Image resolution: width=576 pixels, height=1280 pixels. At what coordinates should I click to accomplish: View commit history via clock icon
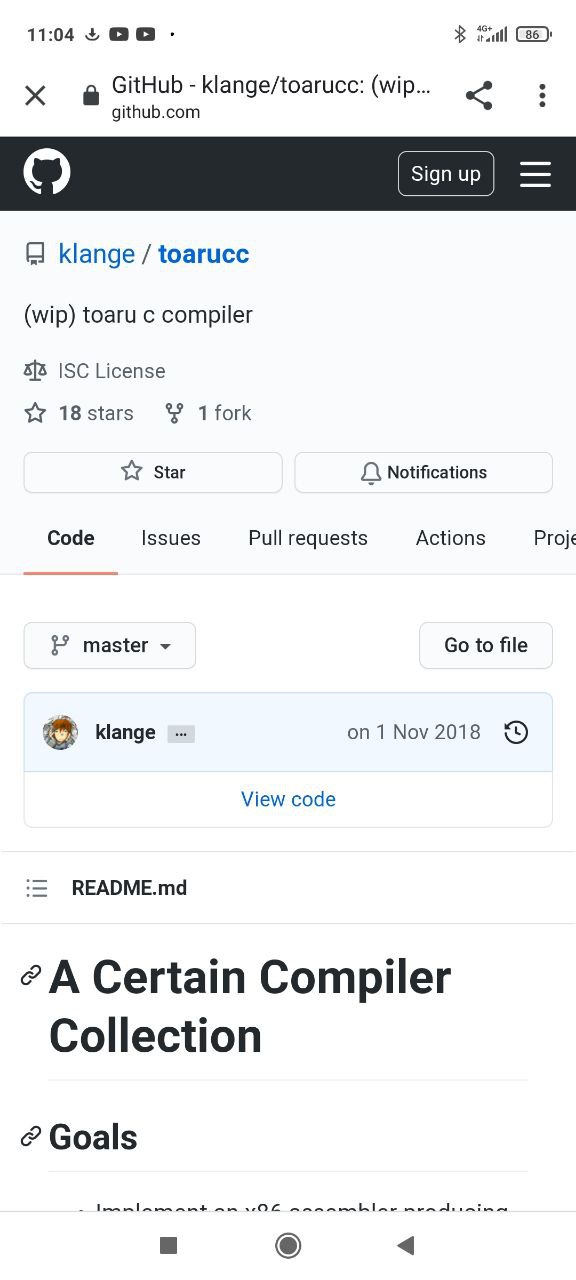(x=516, y=732)
